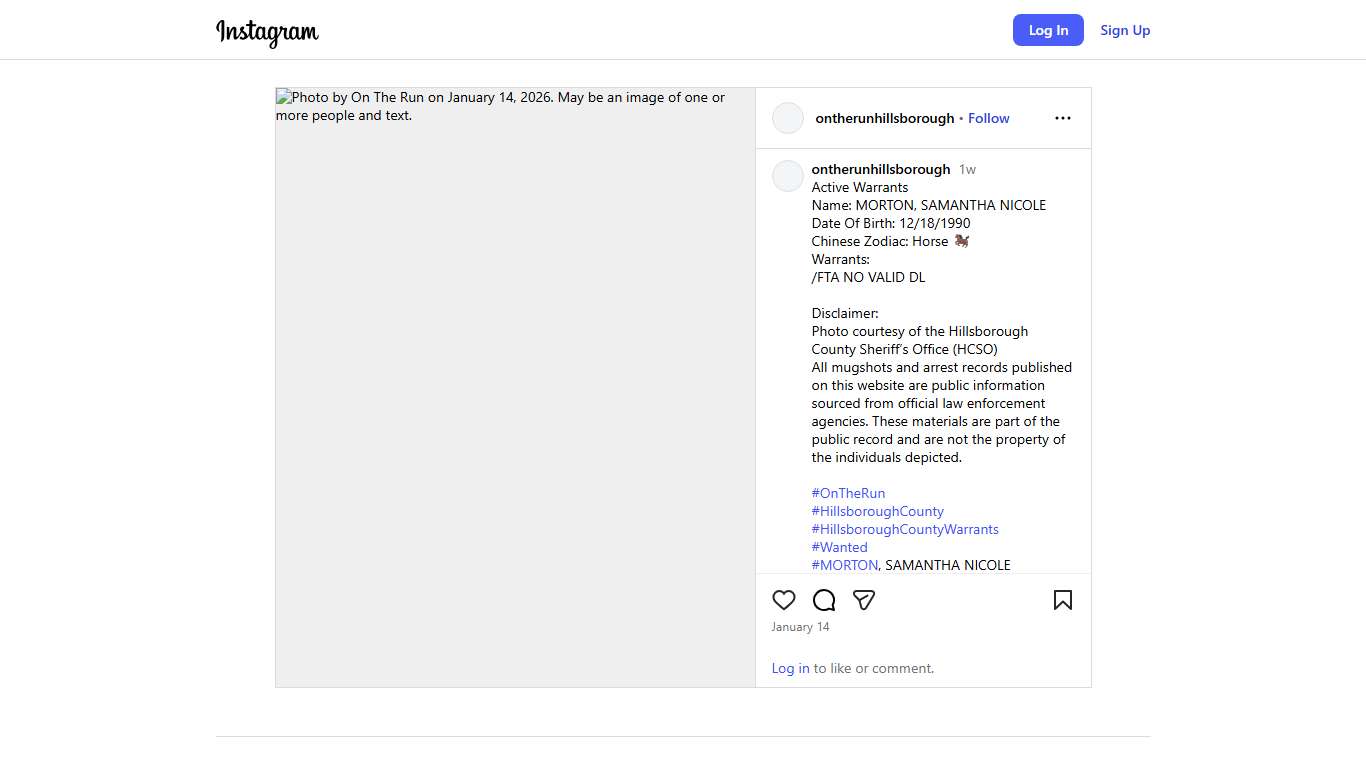Open the three-dot more options menu

click(x=1062, y=118)
